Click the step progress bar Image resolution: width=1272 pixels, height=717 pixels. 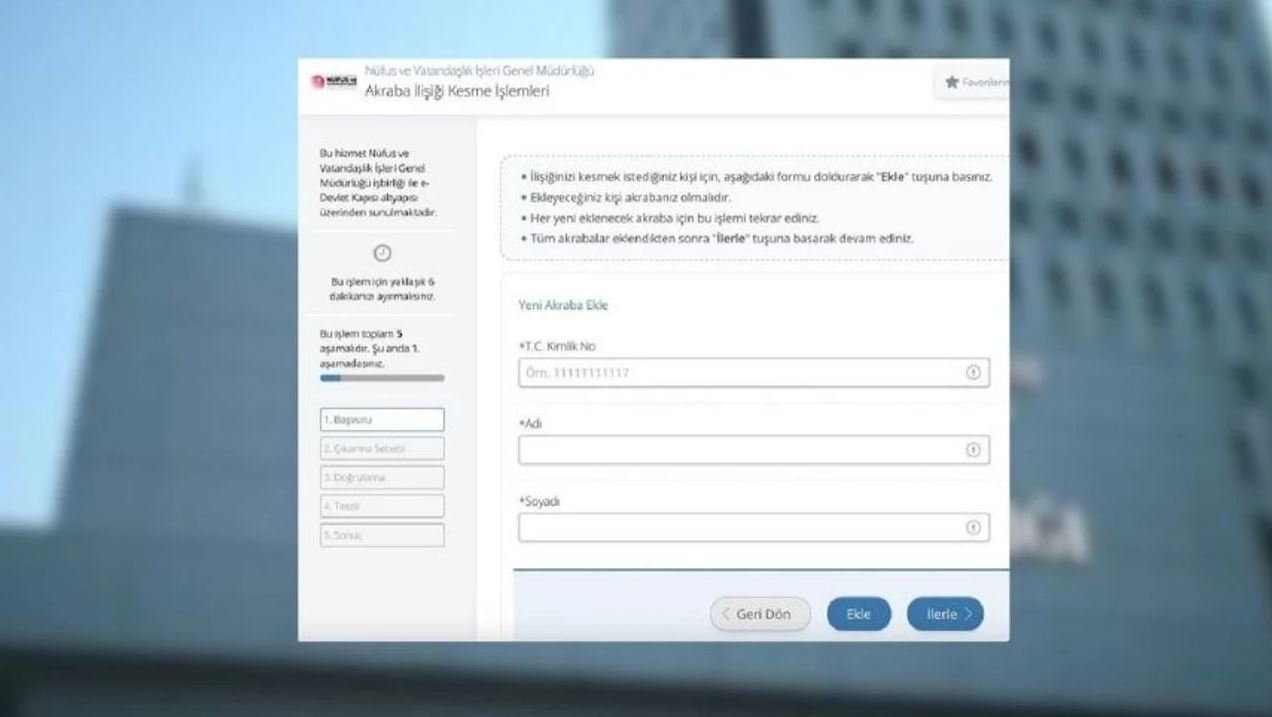pos(381,379)
